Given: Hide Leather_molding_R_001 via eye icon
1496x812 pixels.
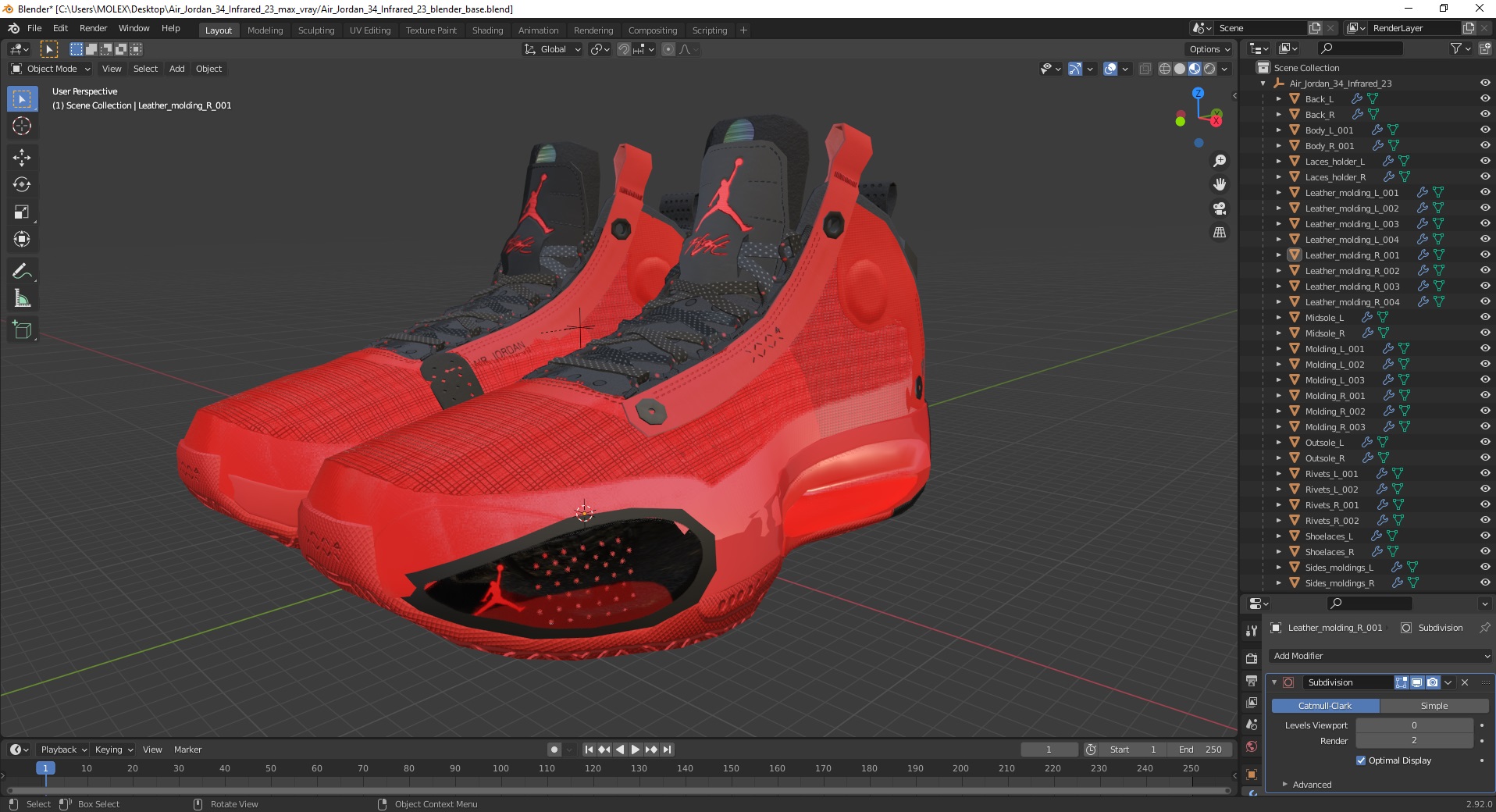Looking at the screenshot, I should pyautogui.click(x=1485, y=255).
